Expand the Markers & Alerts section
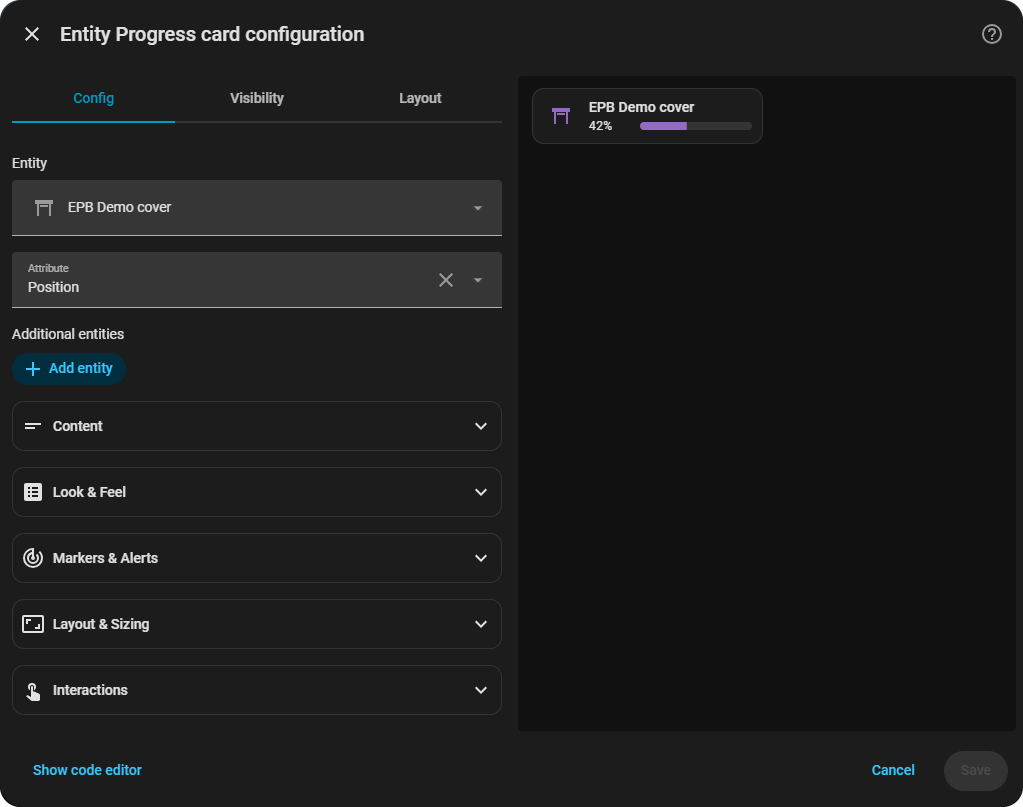This screenshot has width=1023, height=807. point(256,558)
